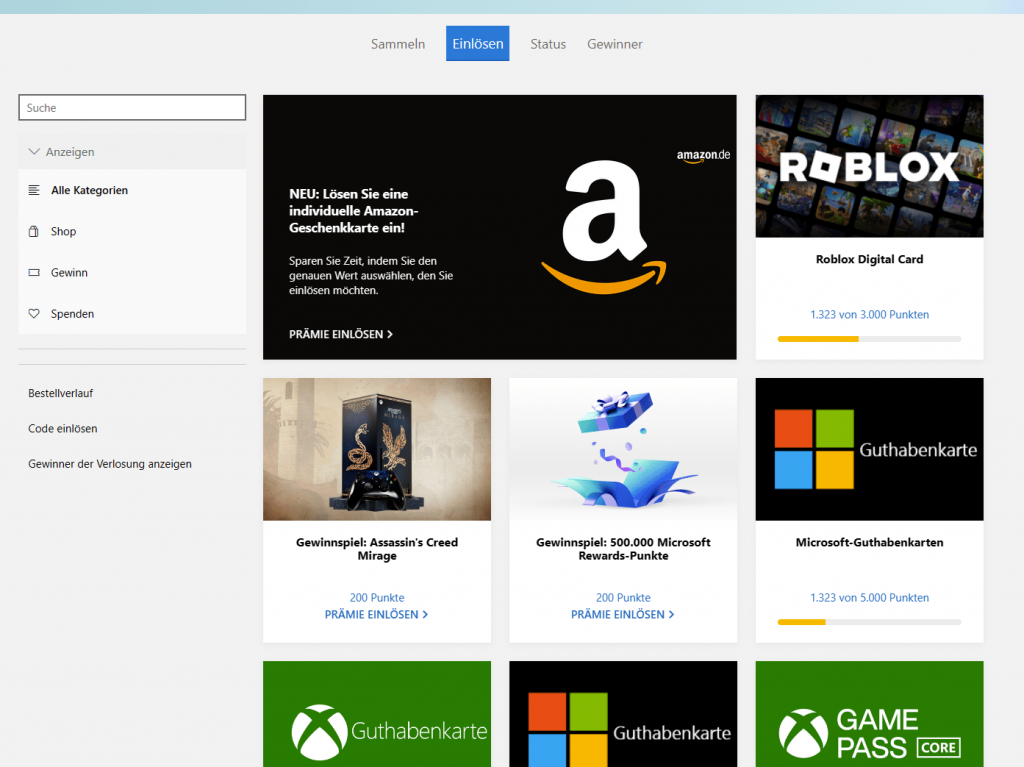Viewport: 1024px width, 767px height.
Task: Open Gewinnspiel: Assassin's Creed Mirage title
Action: (377, 549)
